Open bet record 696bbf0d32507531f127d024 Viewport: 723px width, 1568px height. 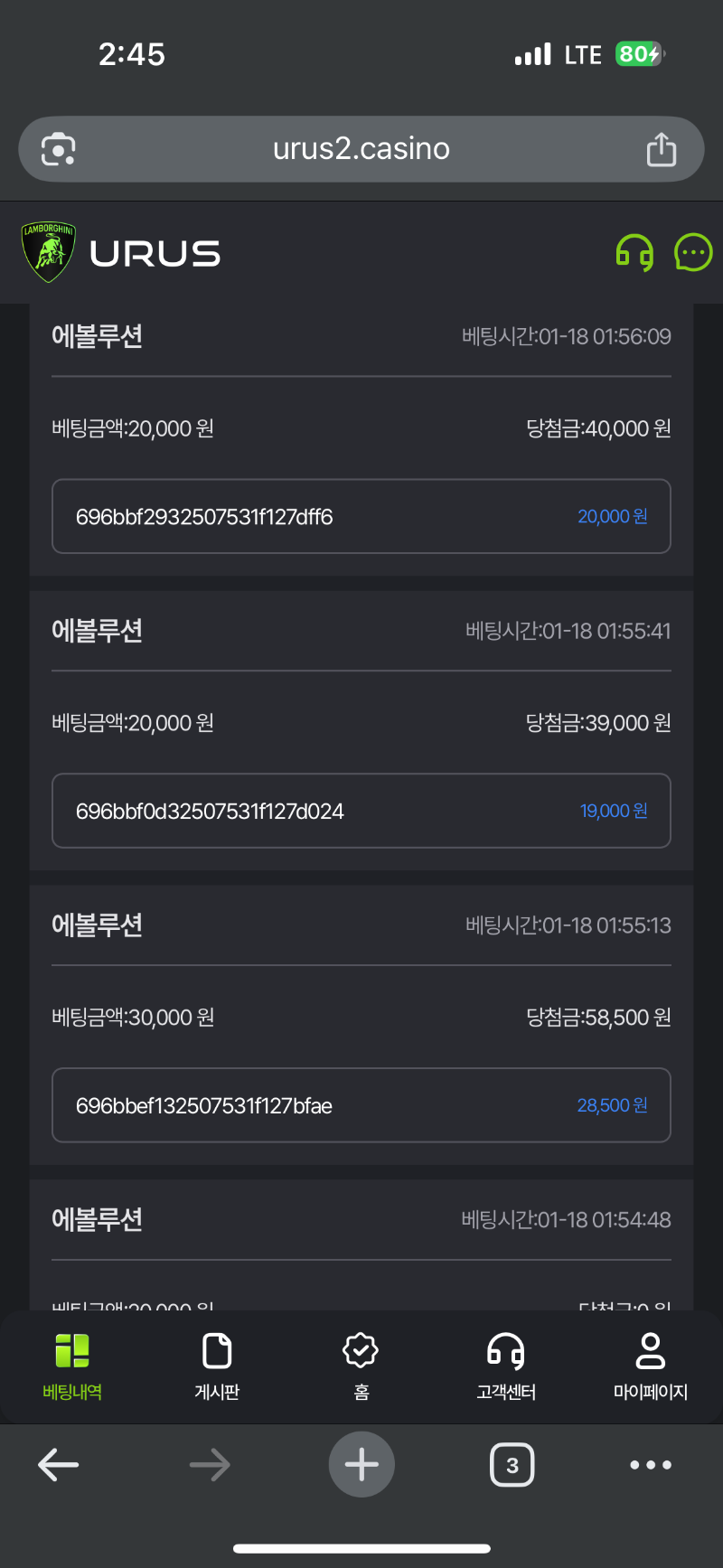[x=210, y=812]
